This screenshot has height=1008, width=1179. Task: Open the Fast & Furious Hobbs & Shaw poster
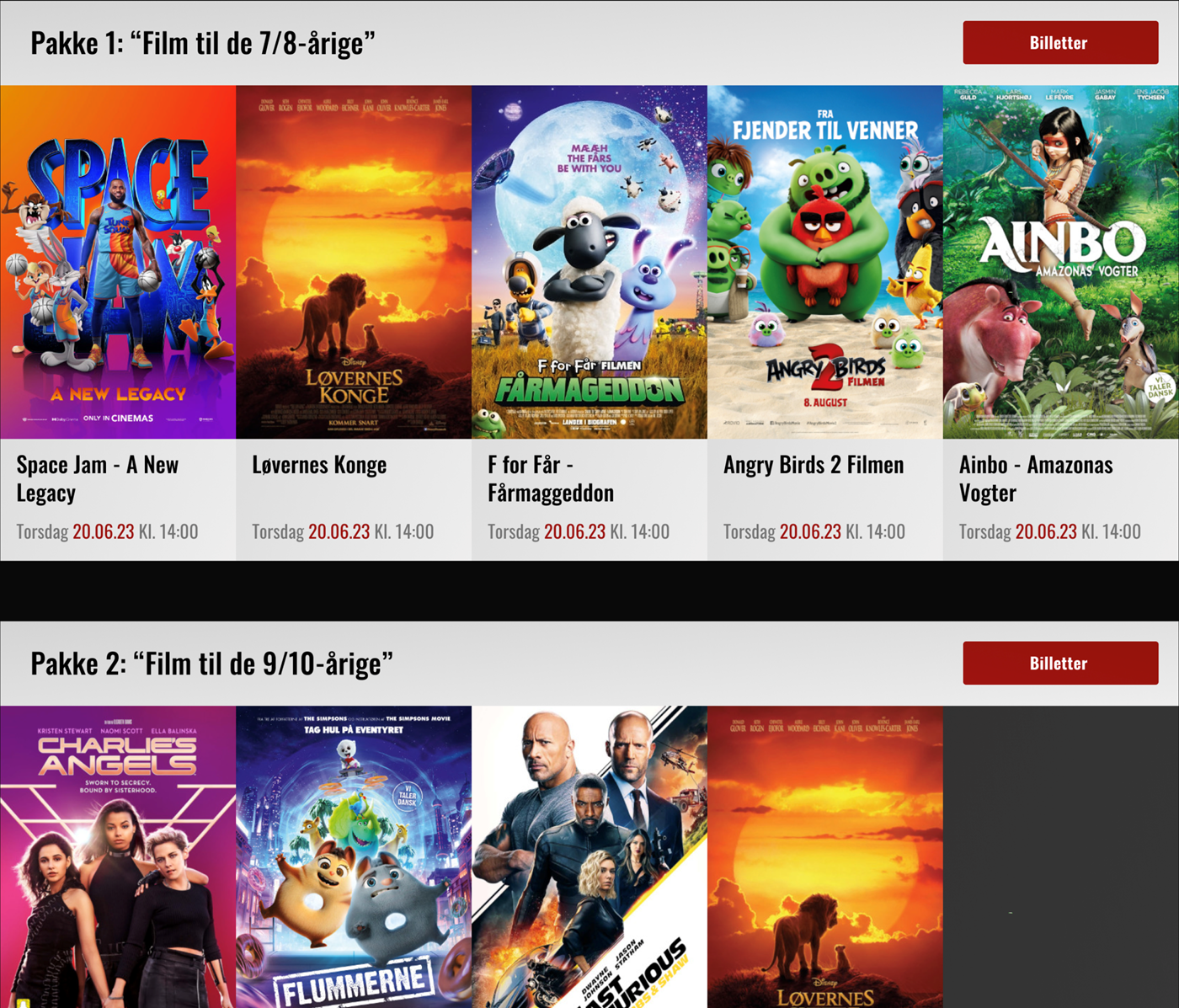589,856
